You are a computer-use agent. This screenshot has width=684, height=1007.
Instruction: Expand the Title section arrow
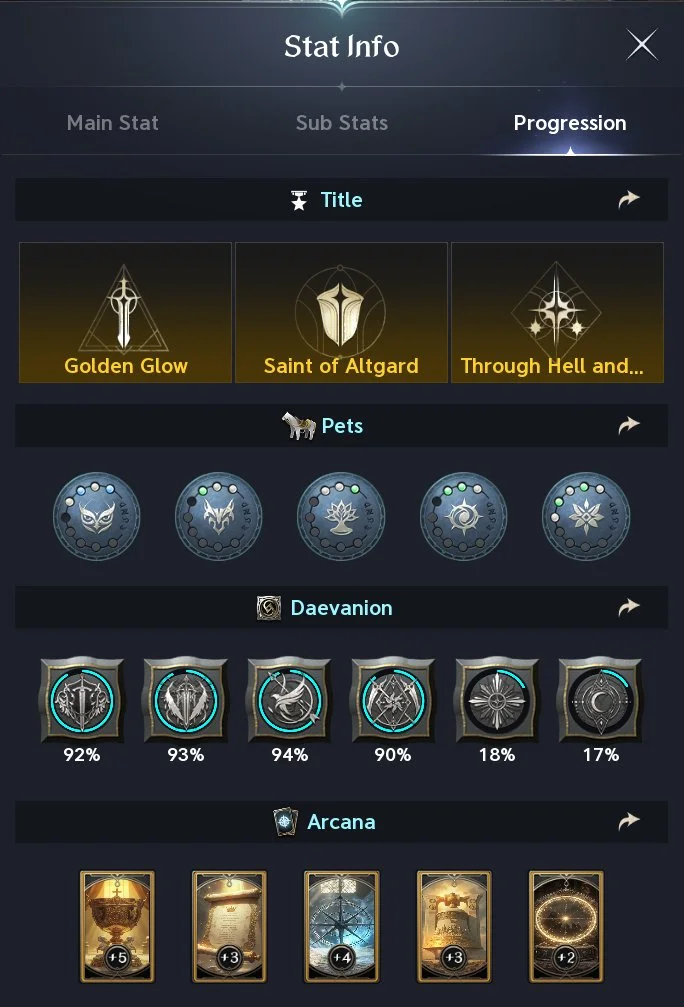point(628,200)
